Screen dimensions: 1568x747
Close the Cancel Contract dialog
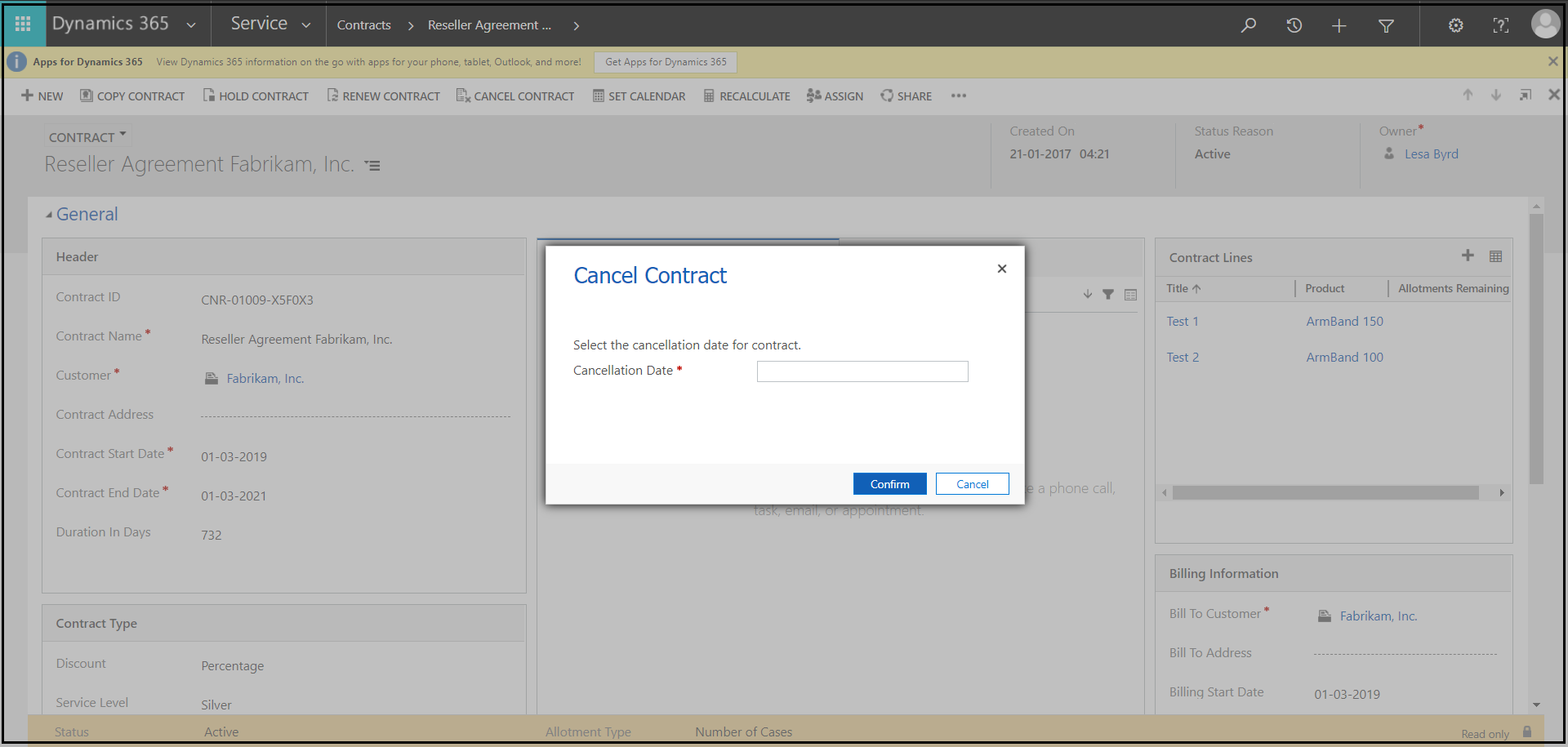pos(1002,269)
